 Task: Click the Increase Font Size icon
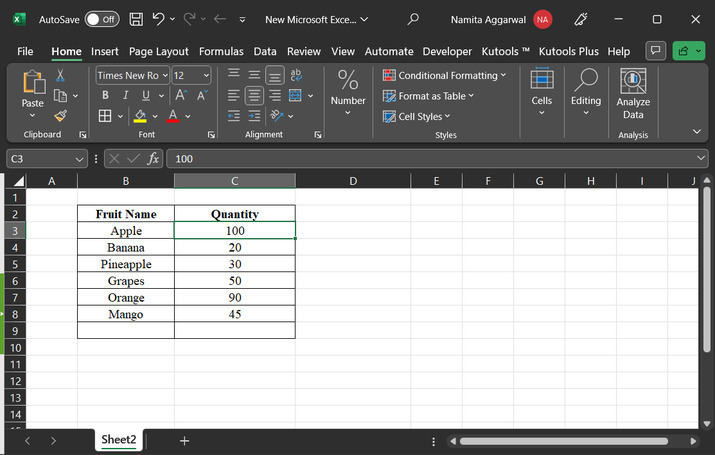tap(183, 96)
